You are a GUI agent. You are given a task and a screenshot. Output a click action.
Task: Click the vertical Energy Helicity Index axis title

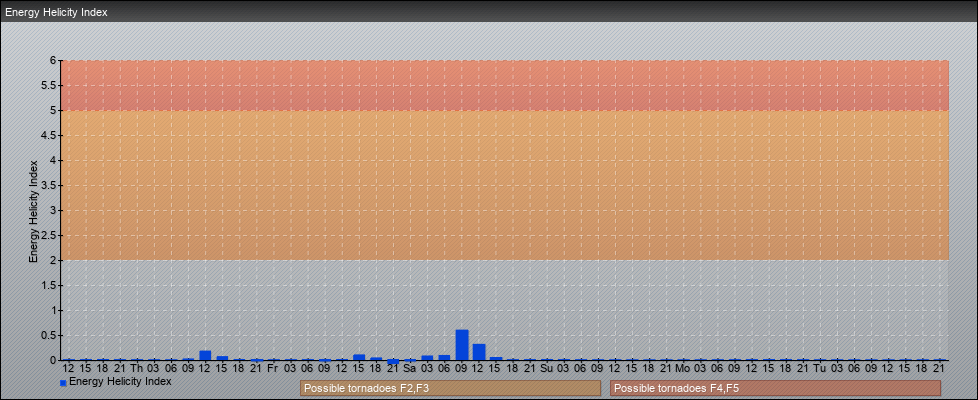pyautogui.click(x=34, y=211)
